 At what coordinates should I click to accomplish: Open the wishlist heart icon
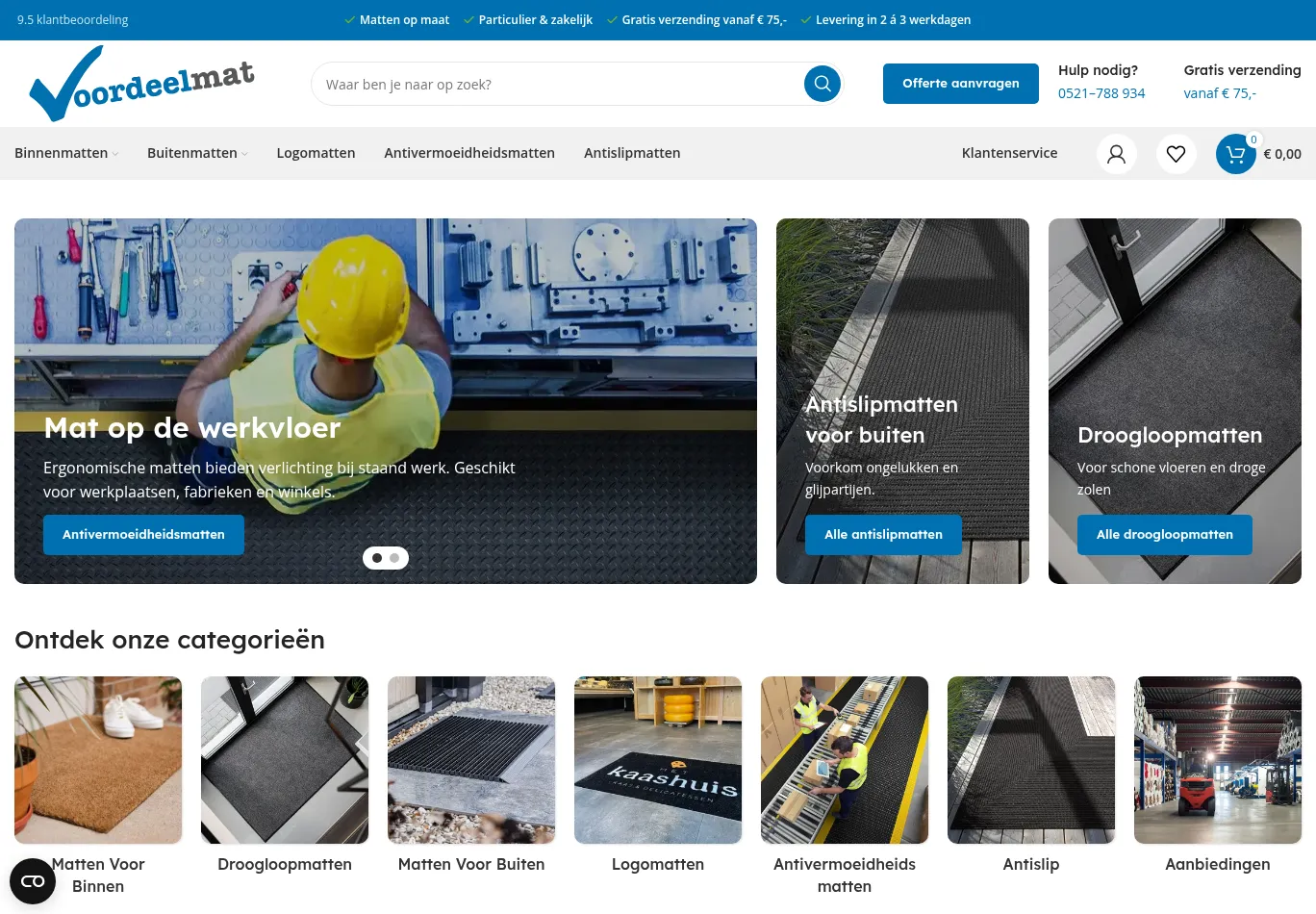click(x=1176, y=154)
